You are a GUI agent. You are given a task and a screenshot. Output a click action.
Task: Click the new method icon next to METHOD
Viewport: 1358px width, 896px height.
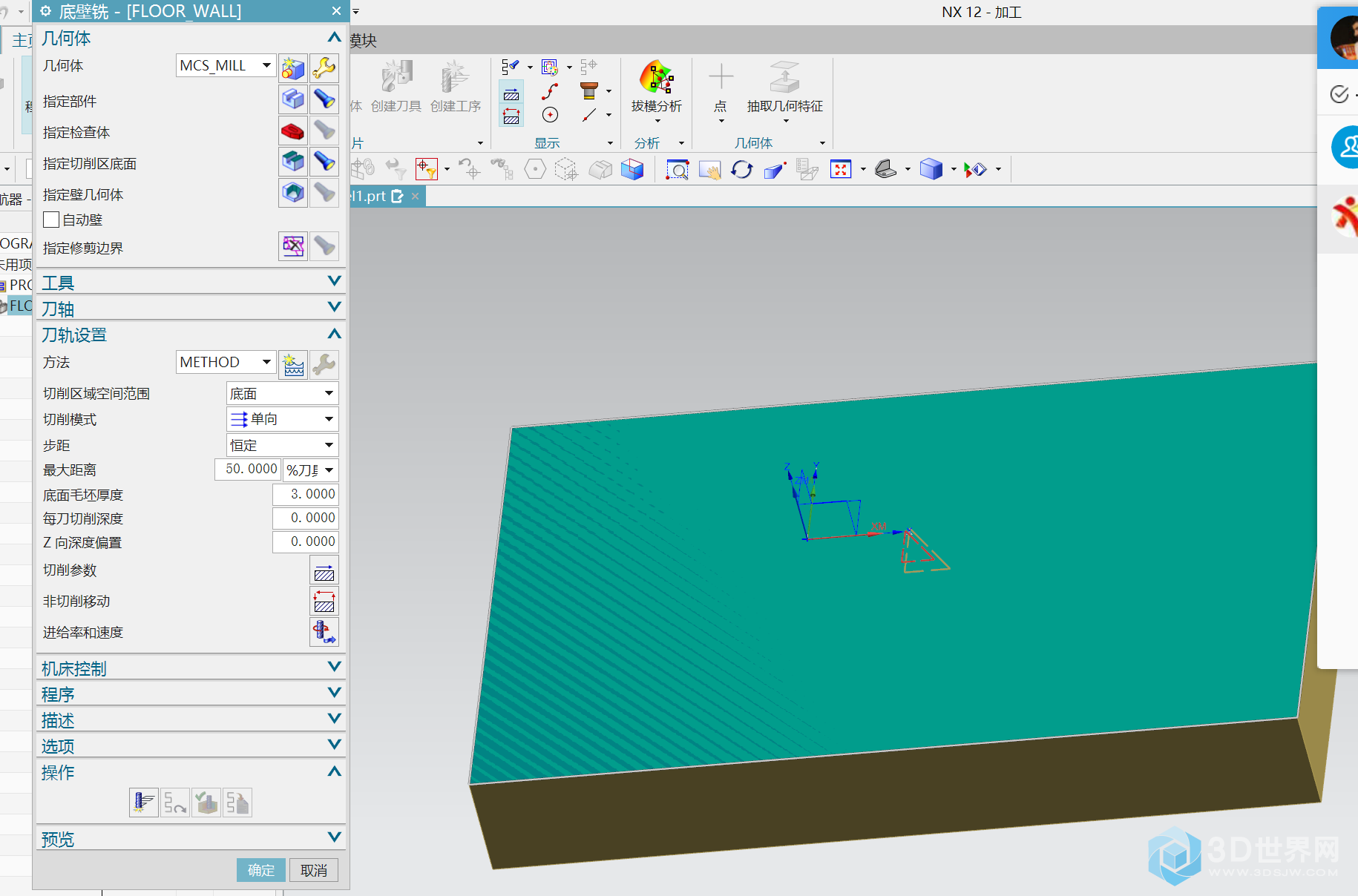(293, 364)
